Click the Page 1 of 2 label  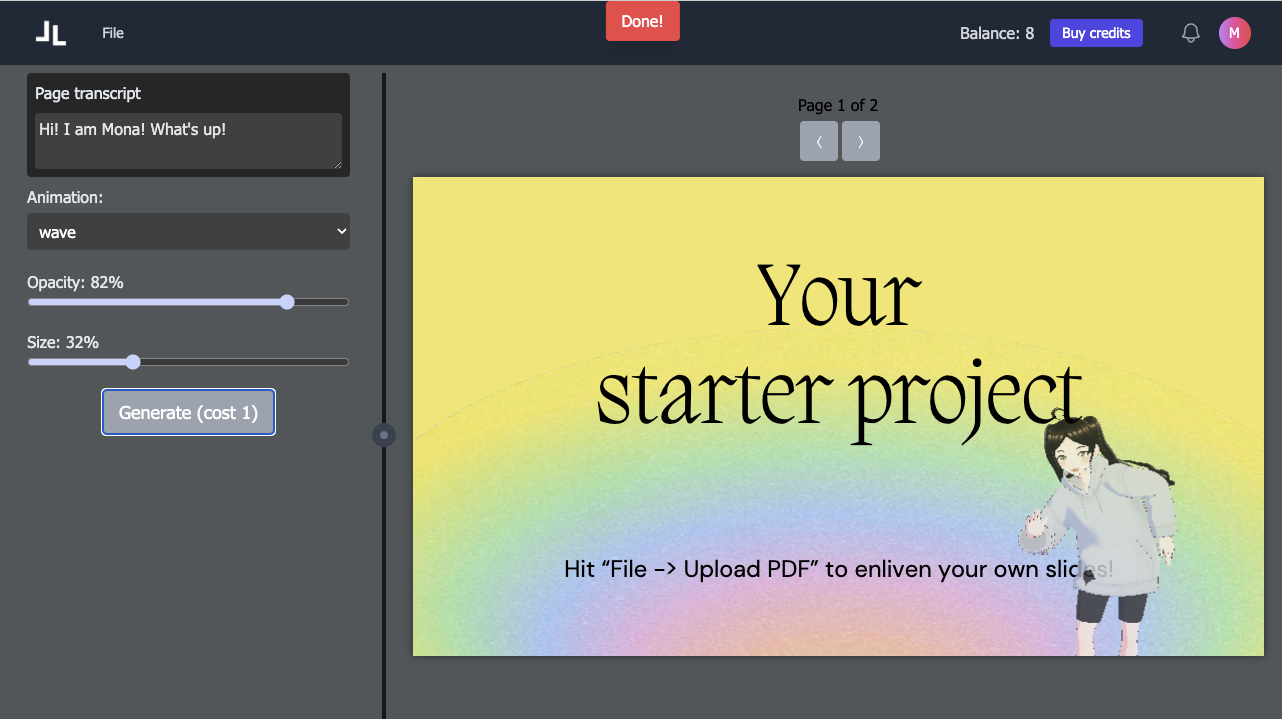pyautogui.click(x=838, y=105)
